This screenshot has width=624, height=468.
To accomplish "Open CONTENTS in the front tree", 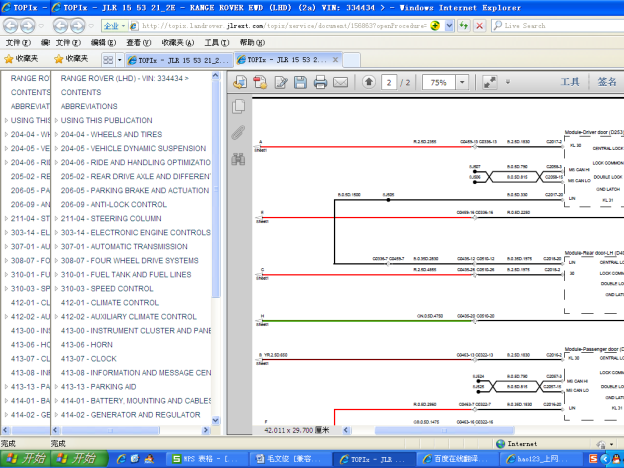I will [x=81, y=92].
